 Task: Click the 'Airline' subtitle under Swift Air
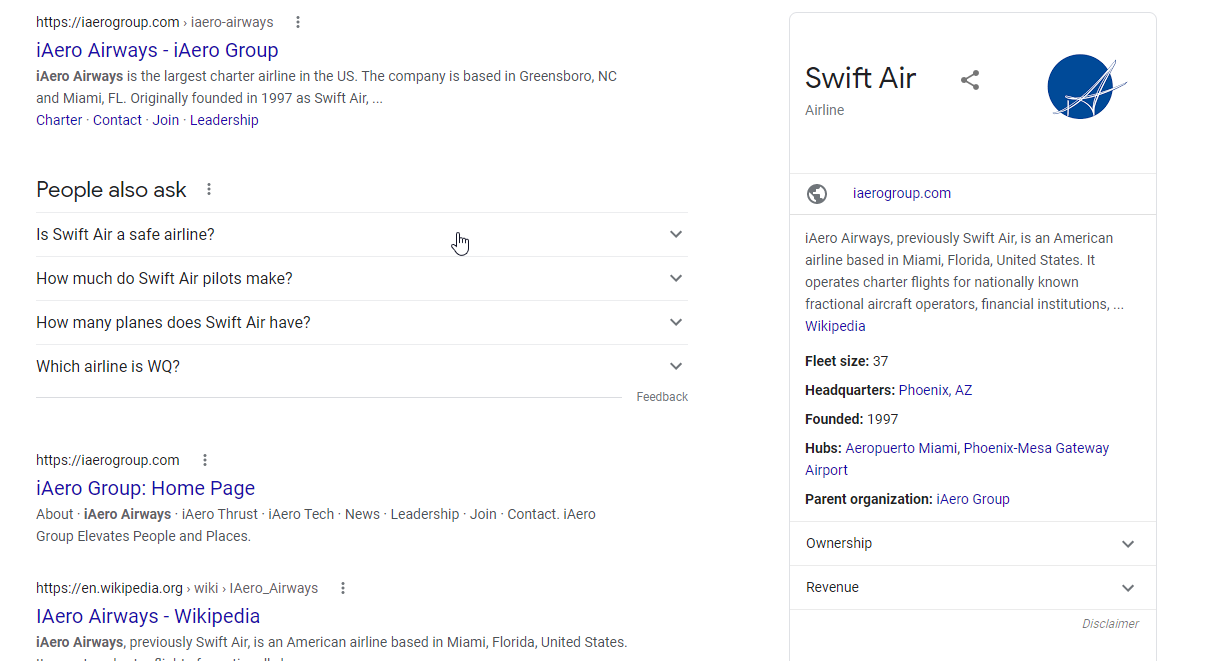(825, 110)
